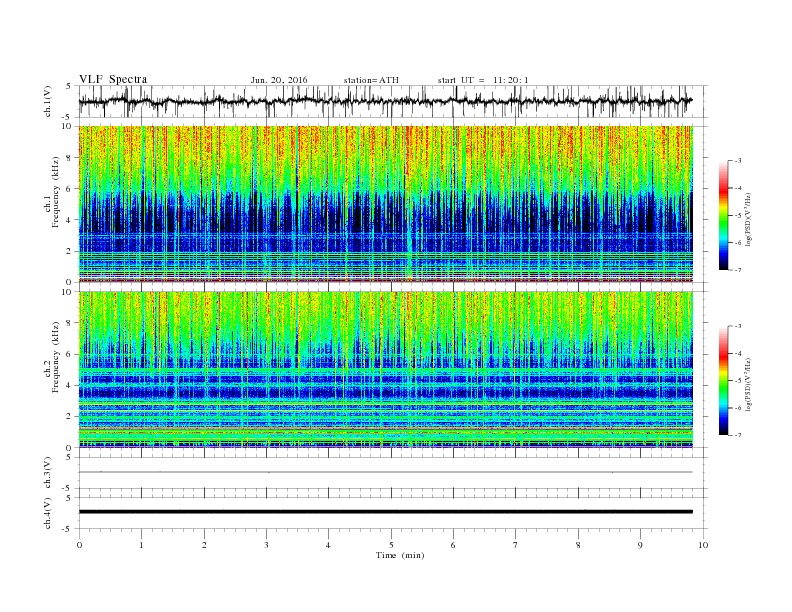The height and width of the screenshot is (612, 792).
Task: Click time axis tick label "7"
Action: coord(516,545)
